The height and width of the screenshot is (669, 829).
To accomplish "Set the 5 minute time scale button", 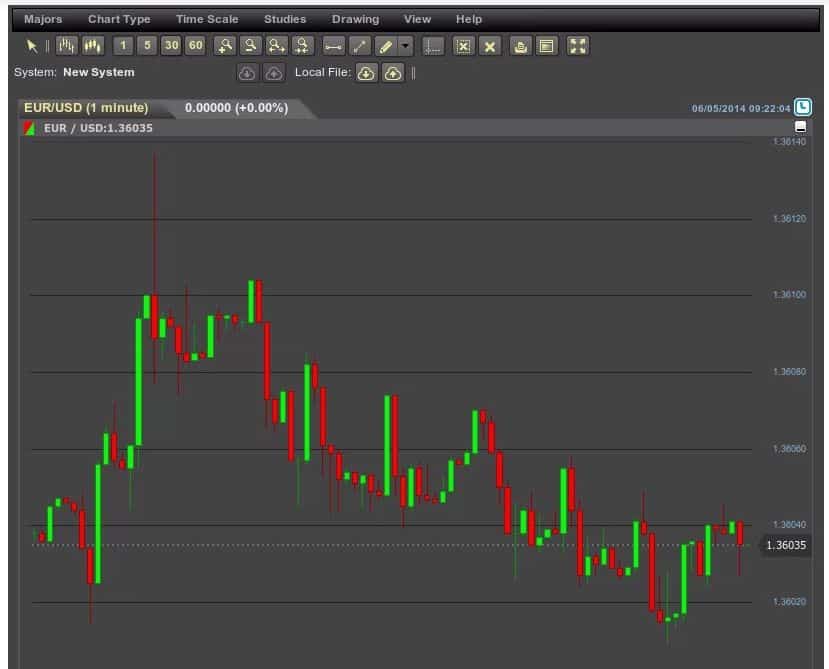I will click(x=147, y=46).
